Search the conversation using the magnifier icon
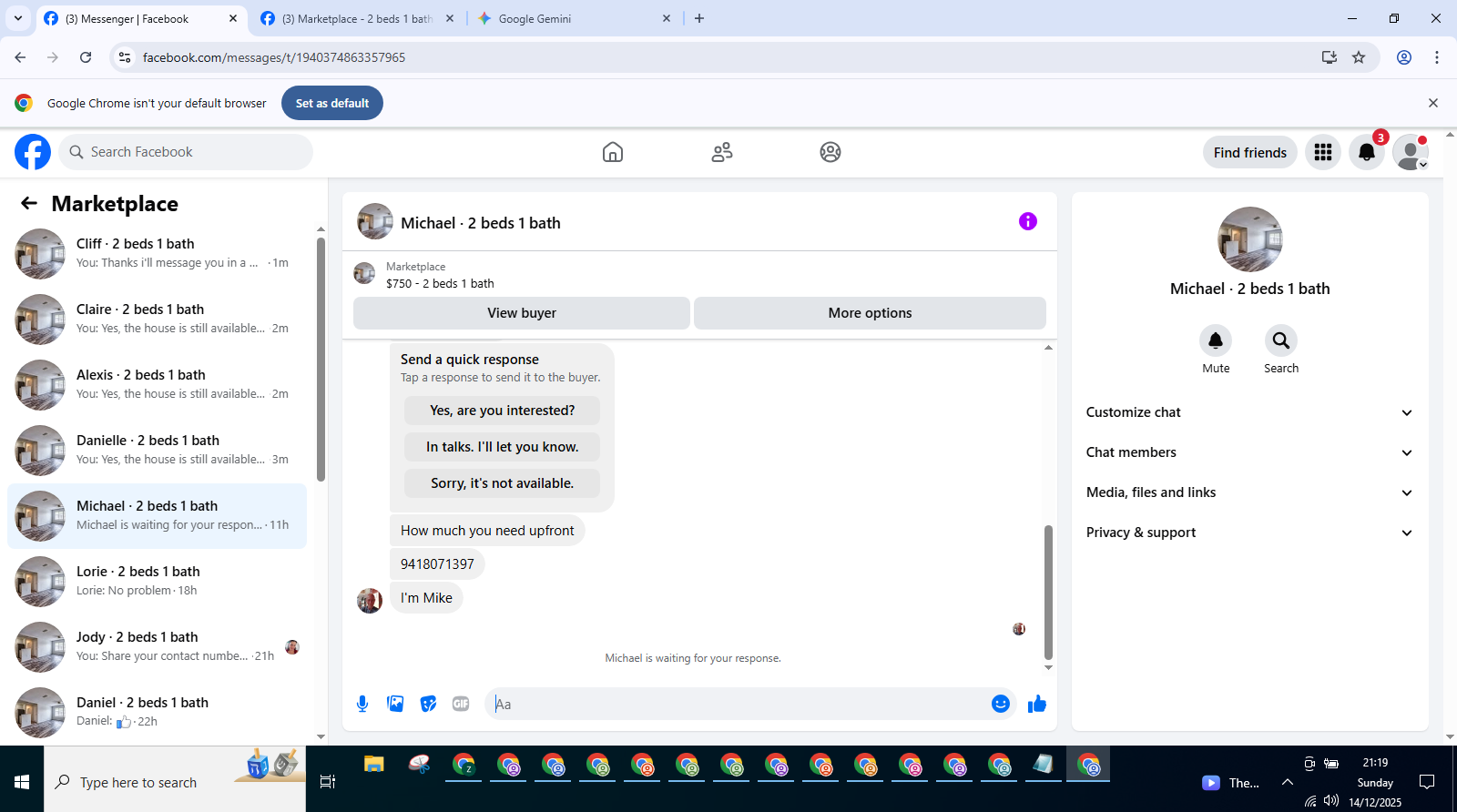The image size is (1457, 812). point(1281,340)
